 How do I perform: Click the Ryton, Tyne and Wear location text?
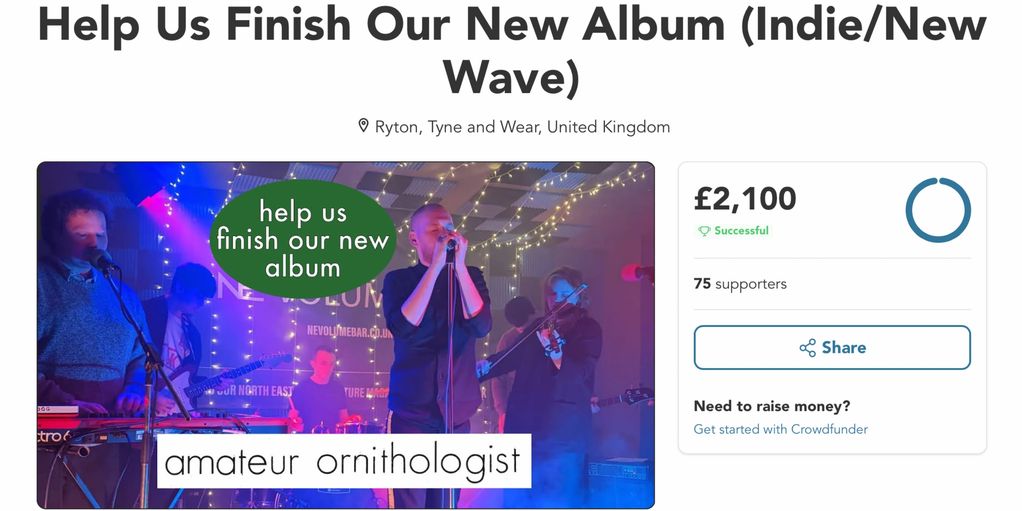(x=522, y=126)
